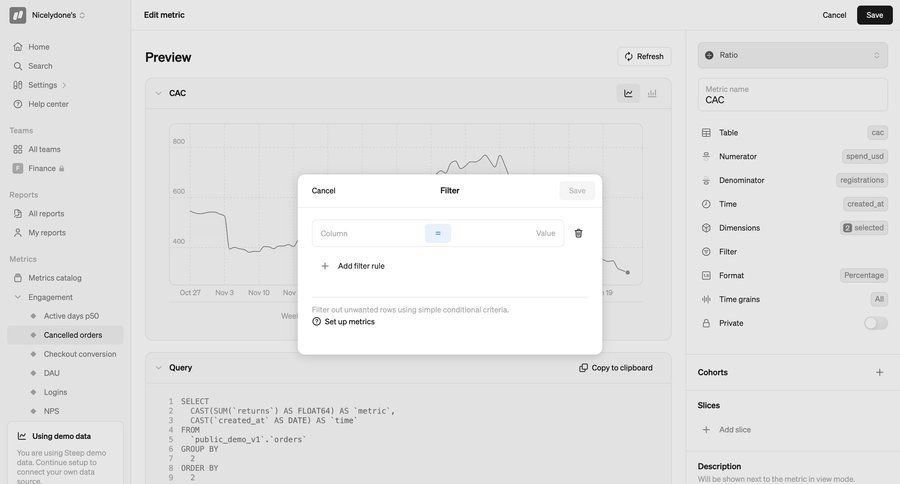Change the created_at time column

point(865,204)
